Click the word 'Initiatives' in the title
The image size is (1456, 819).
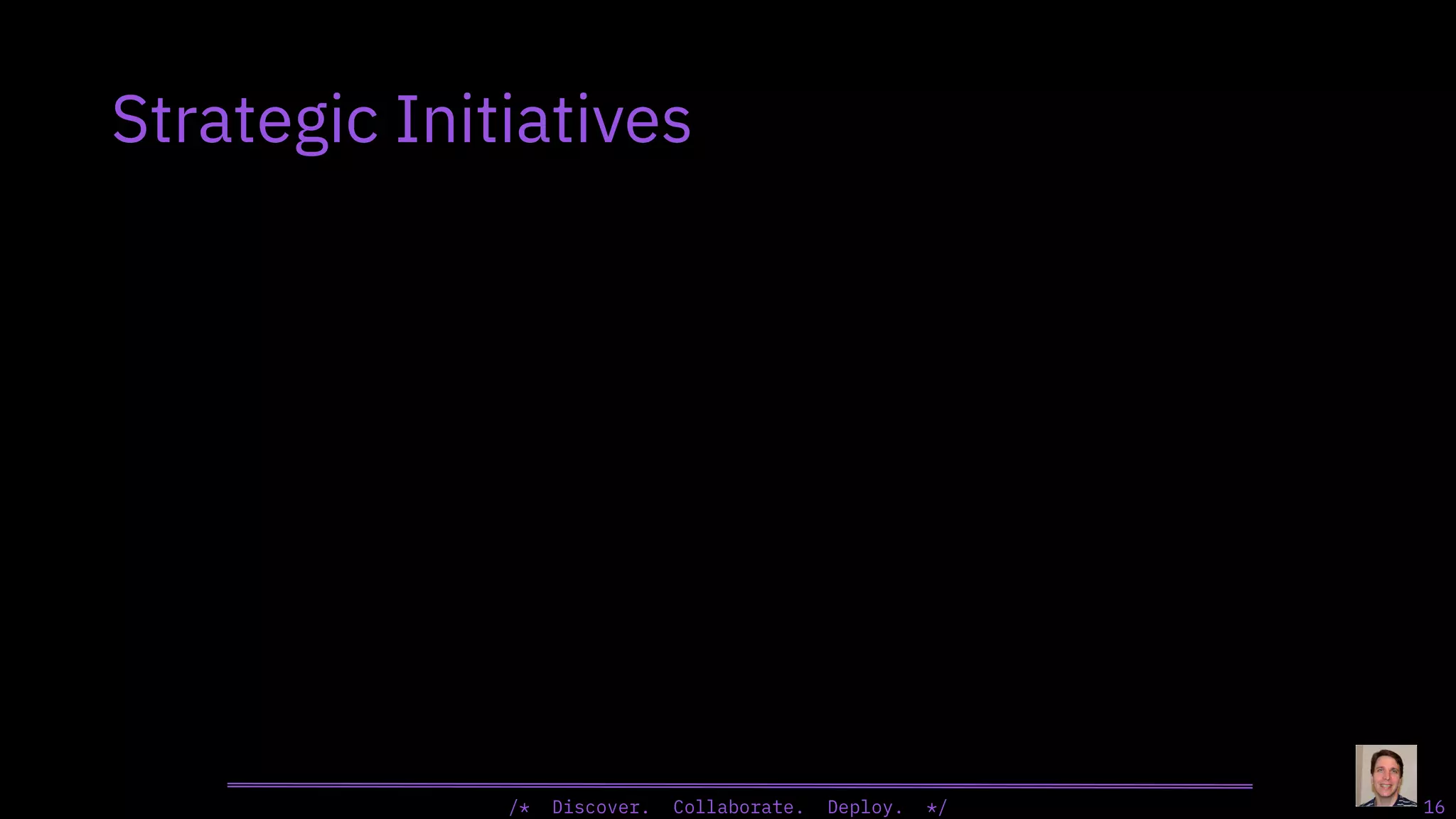tap(542, 119)
